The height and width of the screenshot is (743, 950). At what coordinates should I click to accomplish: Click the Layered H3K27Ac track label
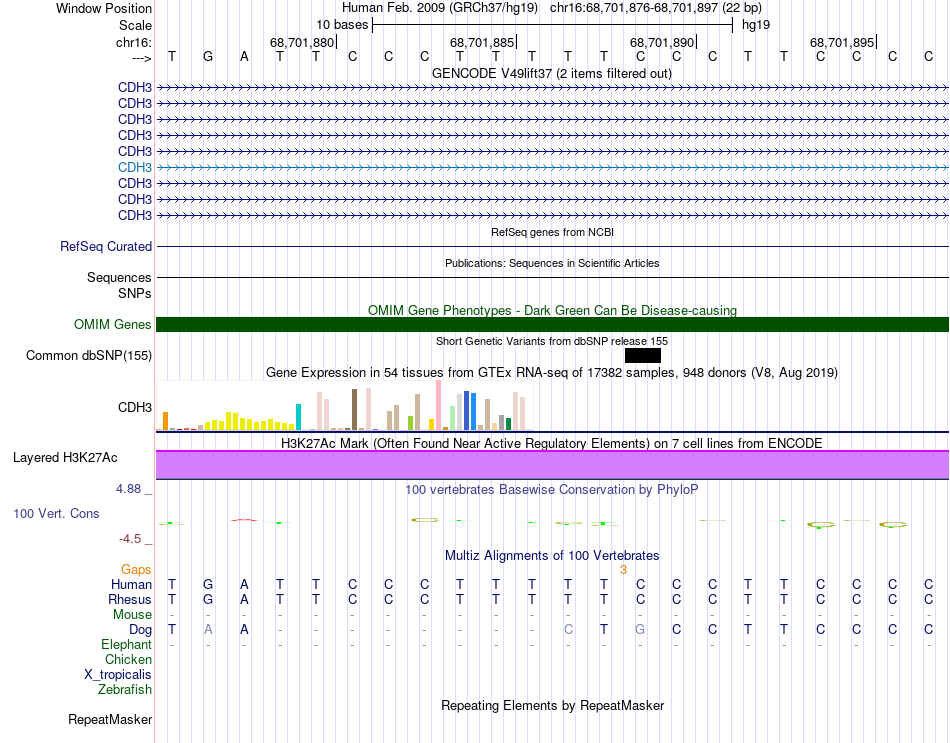[x=65, y=458]
